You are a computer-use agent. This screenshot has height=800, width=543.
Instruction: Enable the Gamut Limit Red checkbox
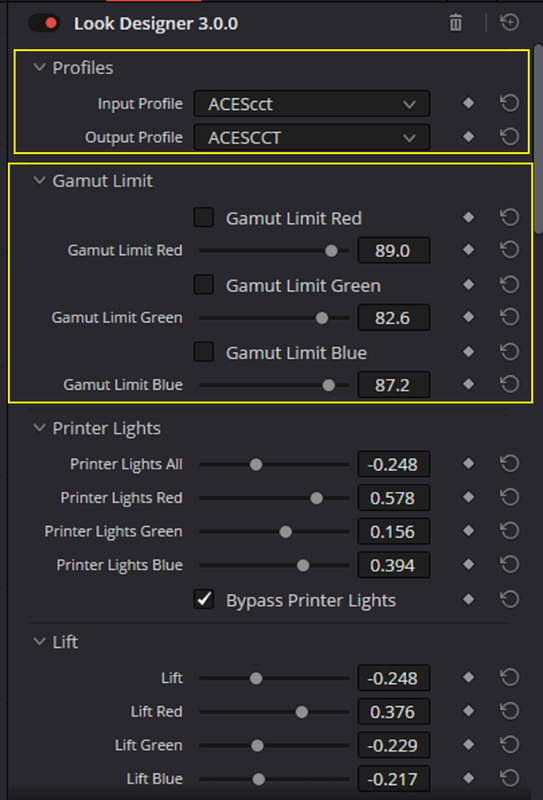point(204,218)
